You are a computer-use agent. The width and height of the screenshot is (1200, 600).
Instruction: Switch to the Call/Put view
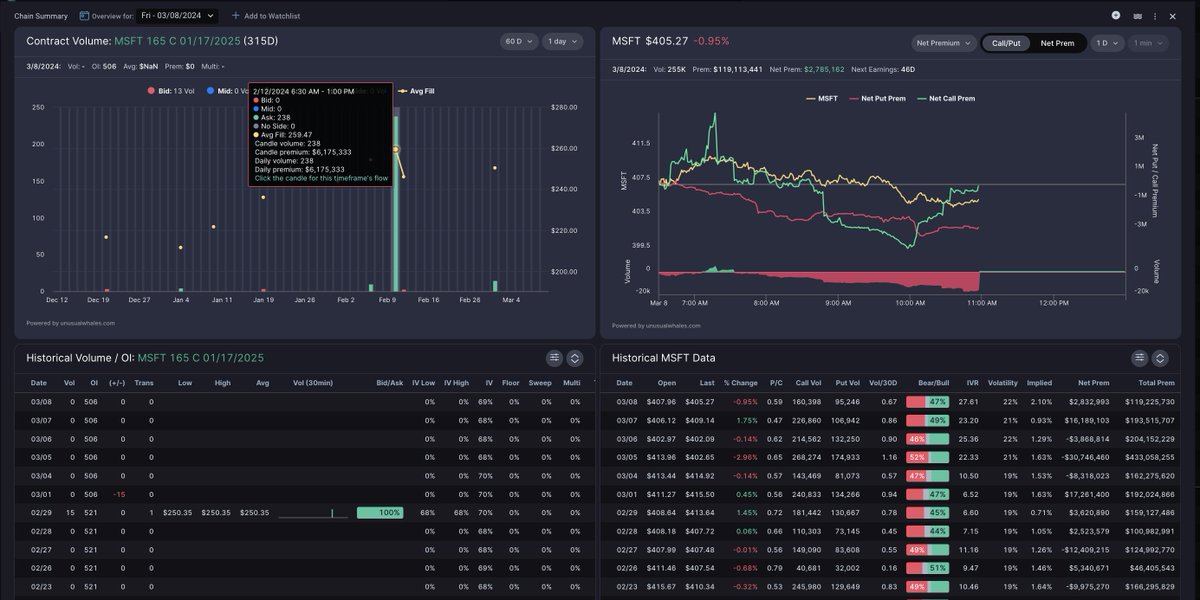[1006, 43]
